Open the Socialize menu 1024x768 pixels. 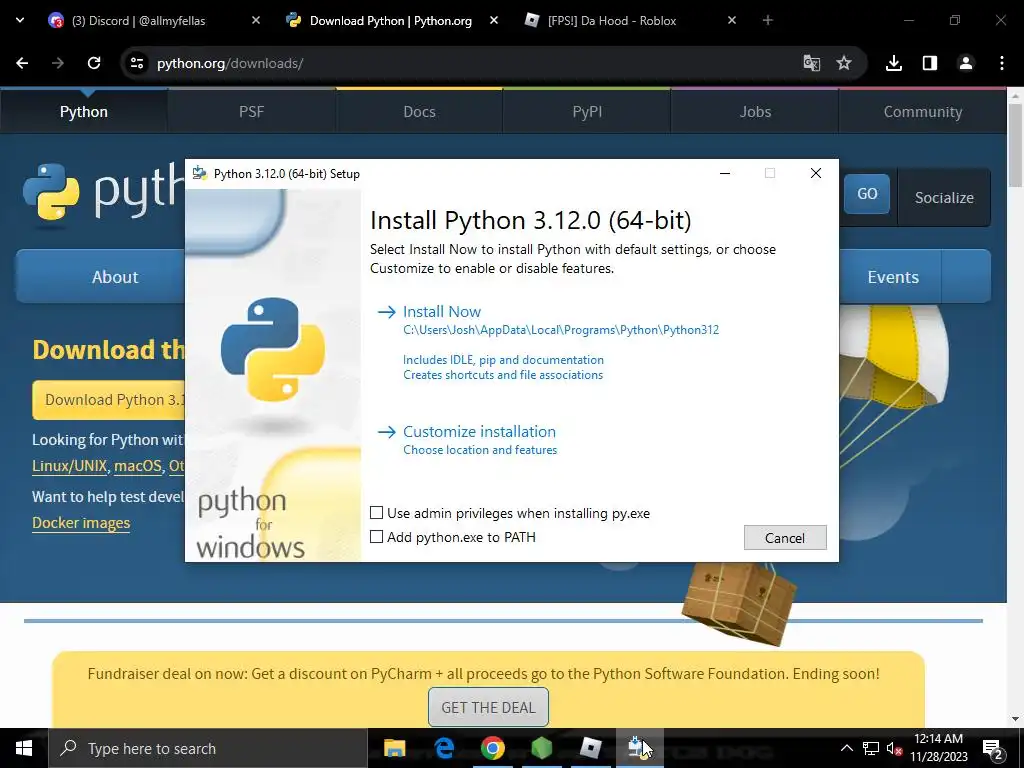944,197
